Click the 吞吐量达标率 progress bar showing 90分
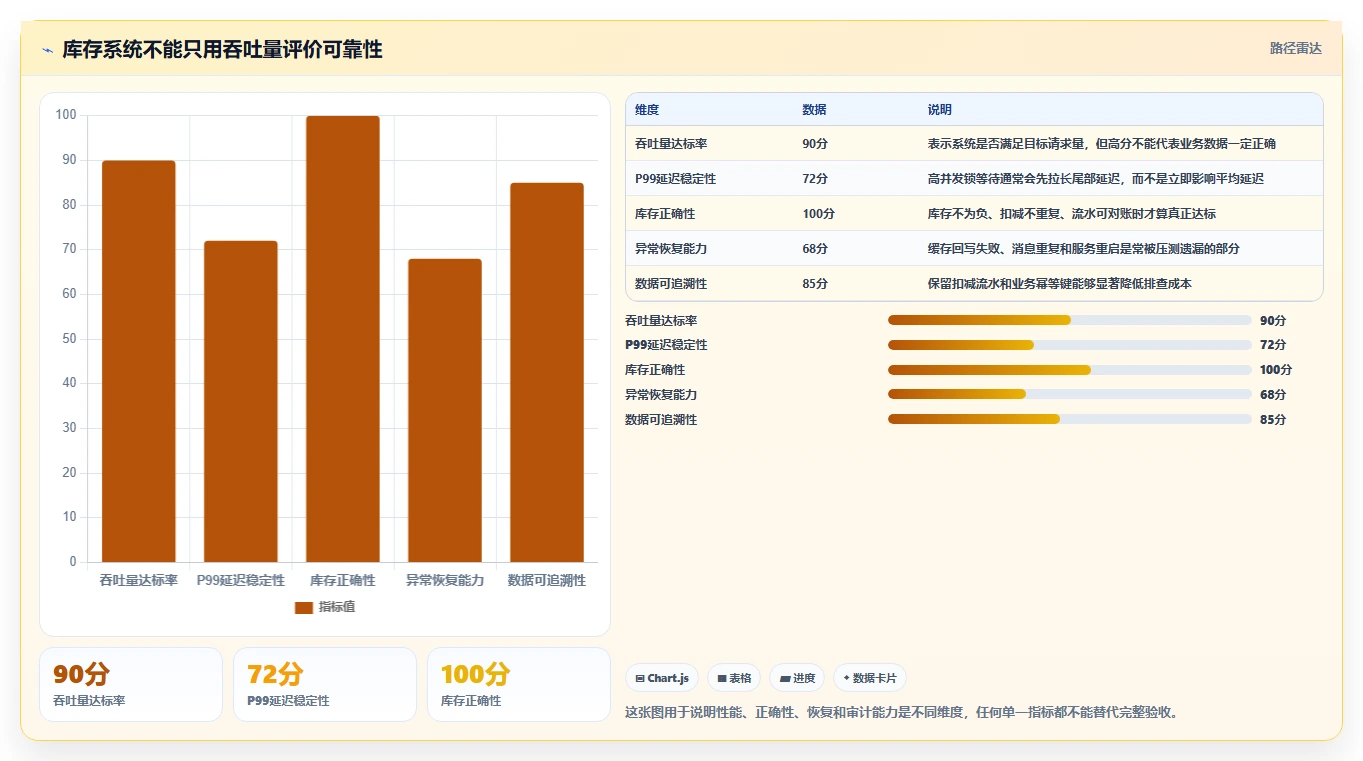Viewport: 1363px width, 761px height. [1070, 320]
